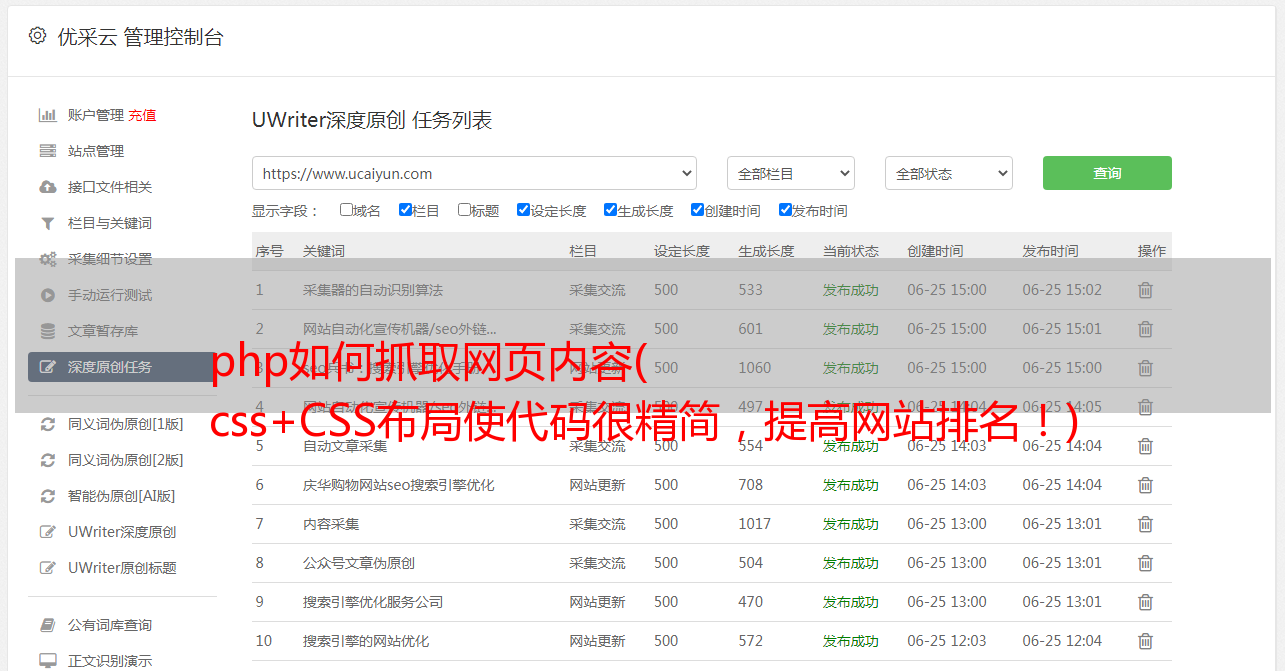Viewport: 1285px width, 671px height.
Task: Open the 全部栏目 dropdown
Action: click(791, 173)
